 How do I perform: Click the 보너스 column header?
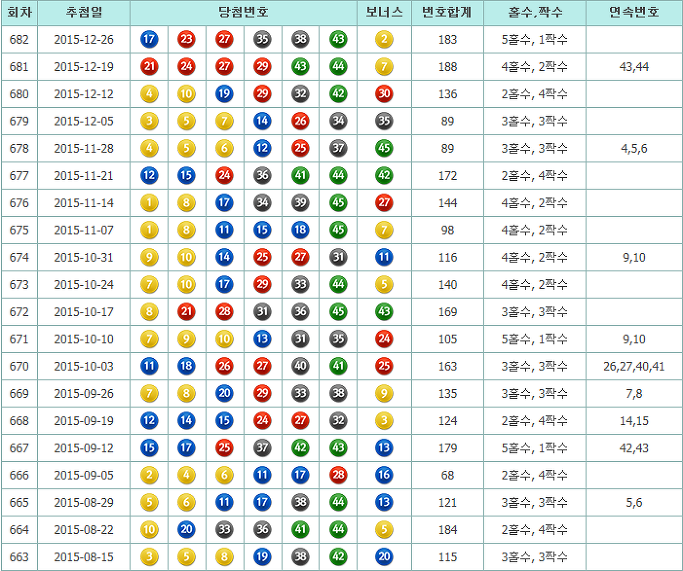tap(384, 13)
